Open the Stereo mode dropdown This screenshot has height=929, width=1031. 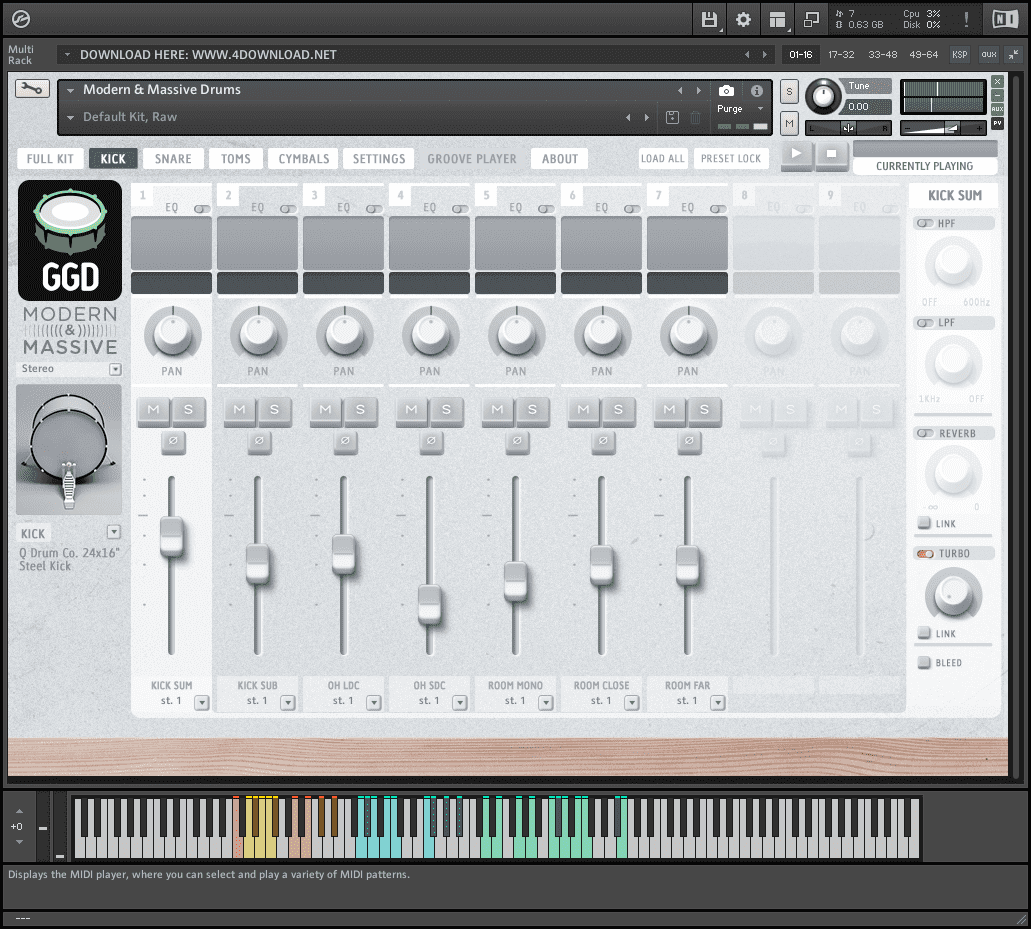point(115,369)
